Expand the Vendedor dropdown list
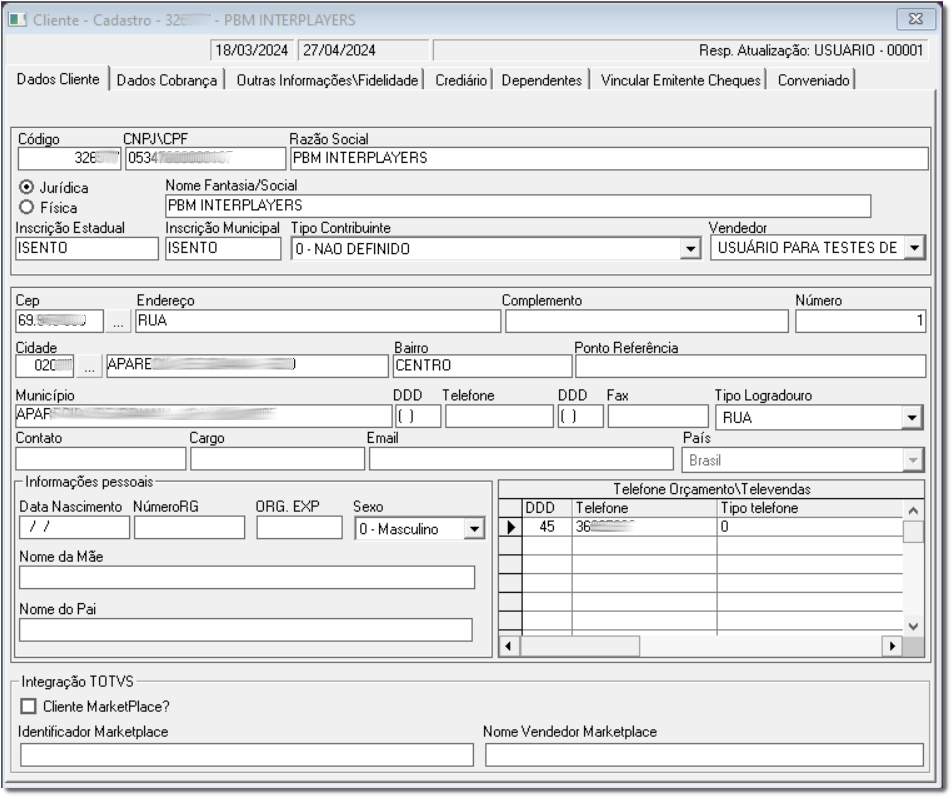 pyautogui.click(x=914, y=248)
